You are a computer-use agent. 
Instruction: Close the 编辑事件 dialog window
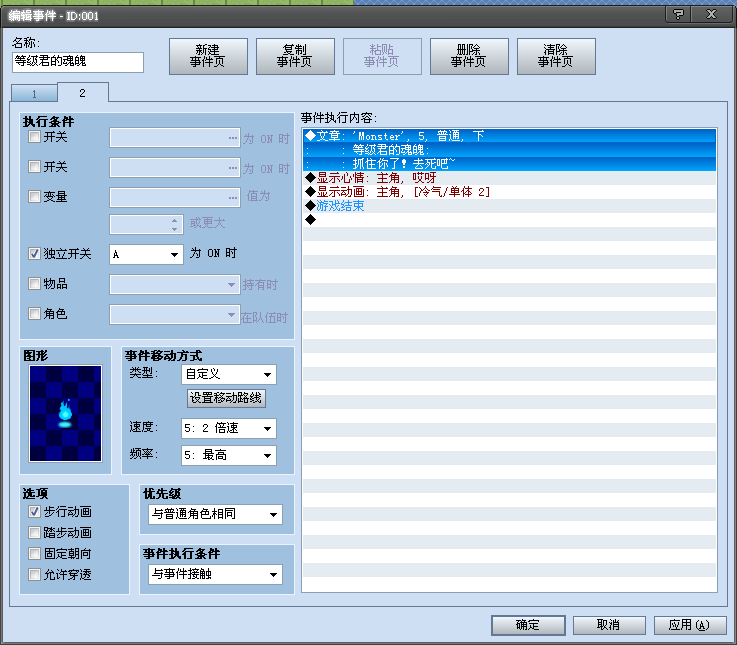tap(712, 14)
